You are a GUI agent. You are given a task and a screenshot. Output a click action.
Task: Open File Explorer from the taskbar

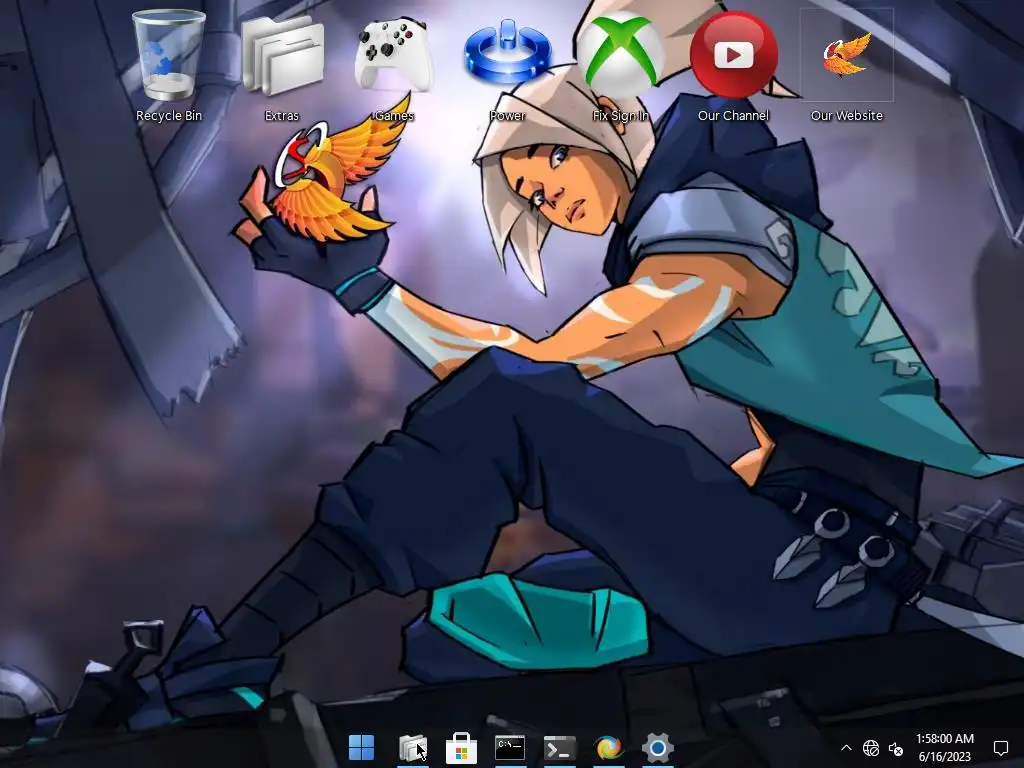[x=413, y=748]
